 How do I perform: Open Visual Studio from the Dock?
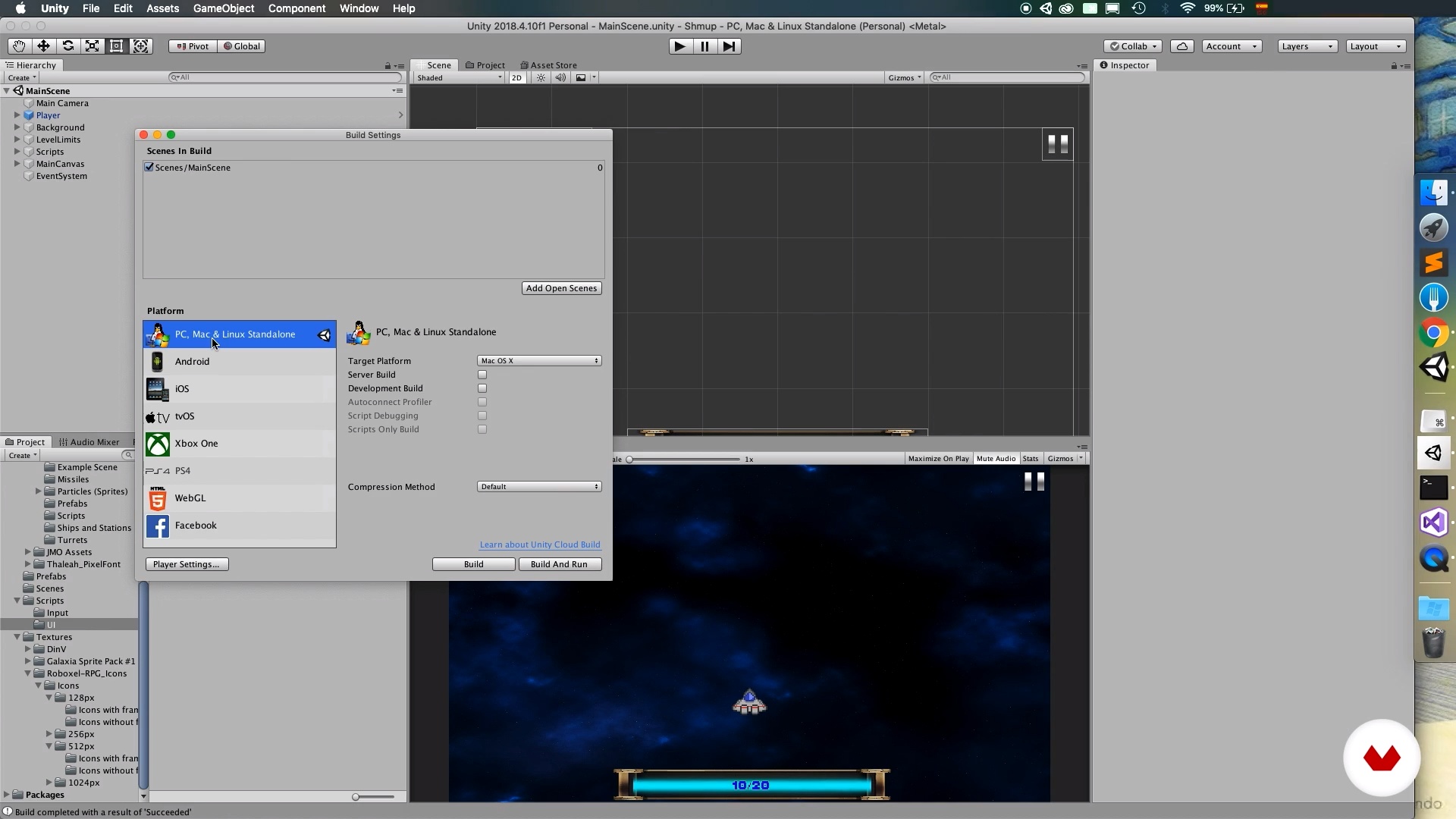1433,522
